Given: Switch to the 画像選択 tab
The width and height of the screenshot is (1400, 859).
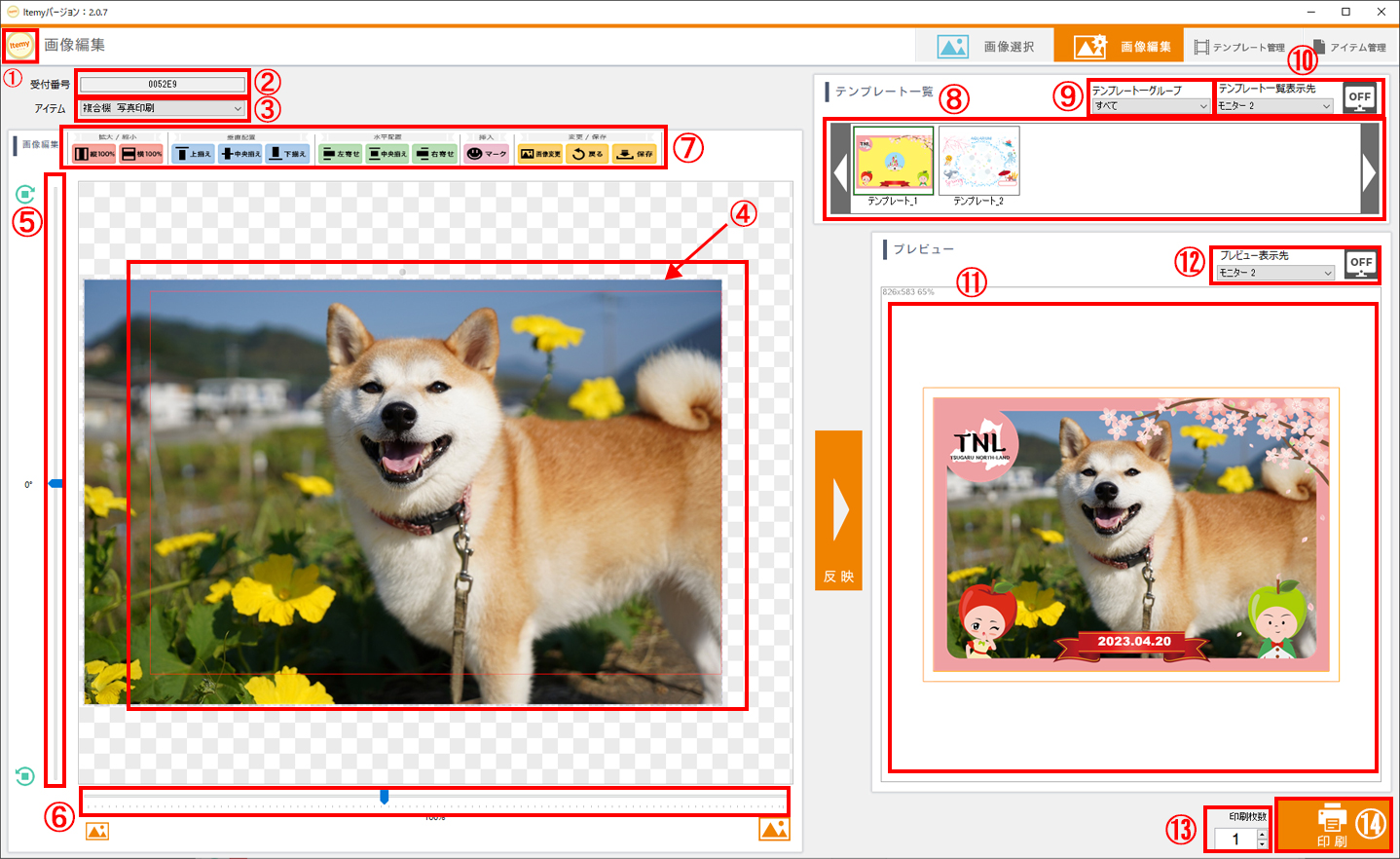Looking at the screenshot, I should pos(985,46).
